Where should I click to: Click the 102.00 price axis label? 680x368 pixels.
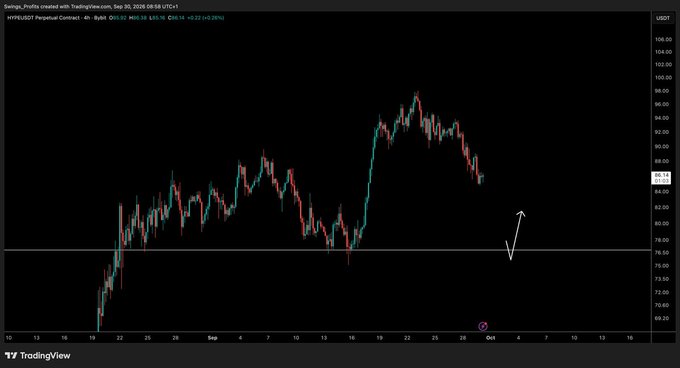point(663,65)
